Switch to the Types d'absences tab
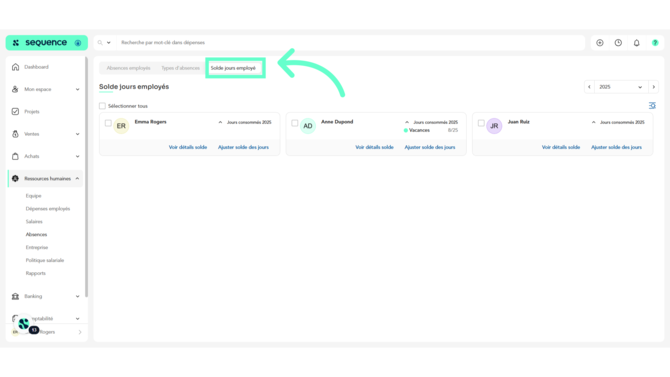Image resolution: width=670 pixels, height=377 pixels. coord(180,68)
